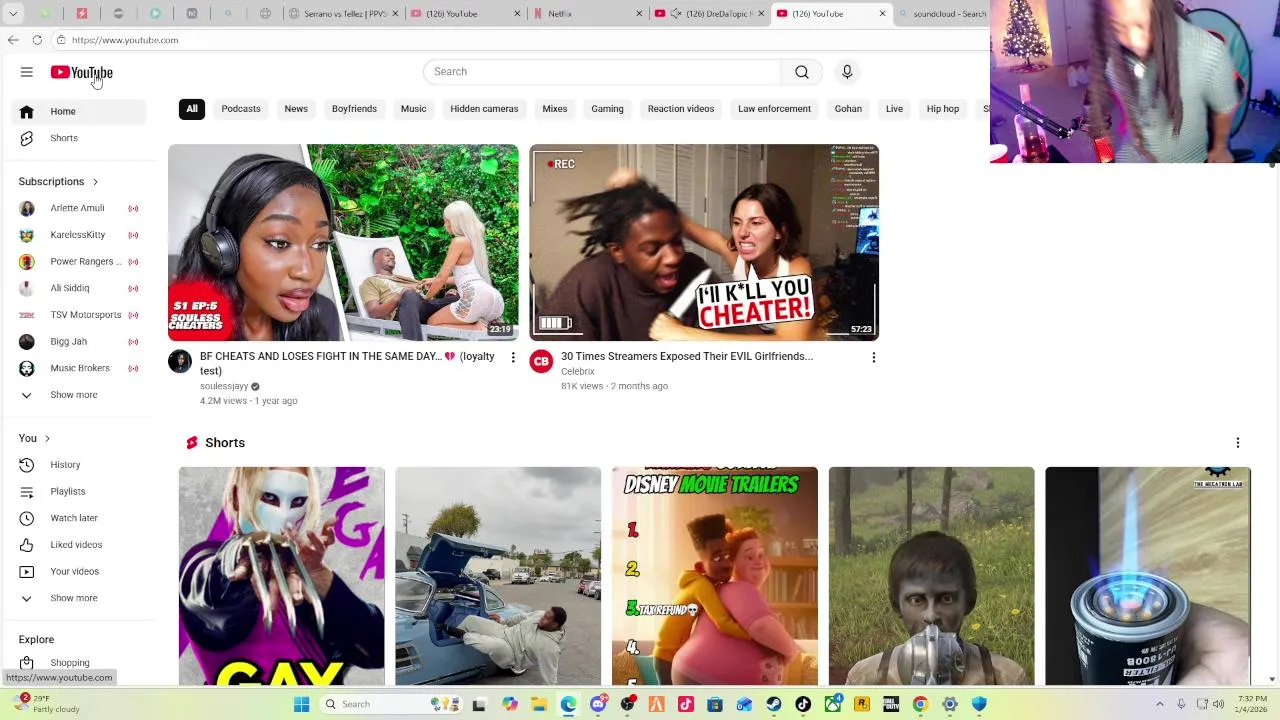
Task: Show hidden system tray icons
Action: 1160,704
